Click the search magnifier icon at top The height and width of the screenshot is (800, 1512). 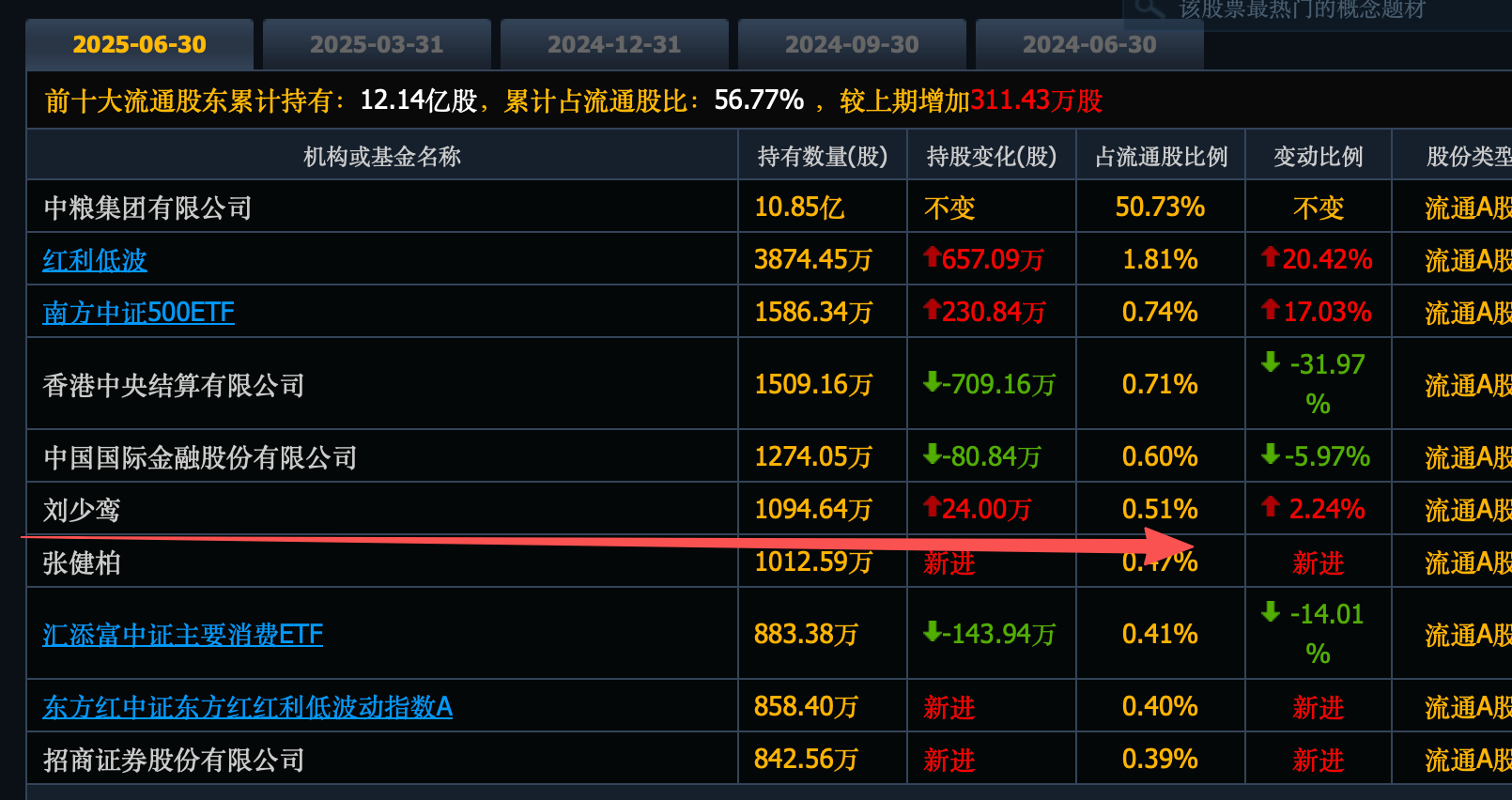point(1149,8)
